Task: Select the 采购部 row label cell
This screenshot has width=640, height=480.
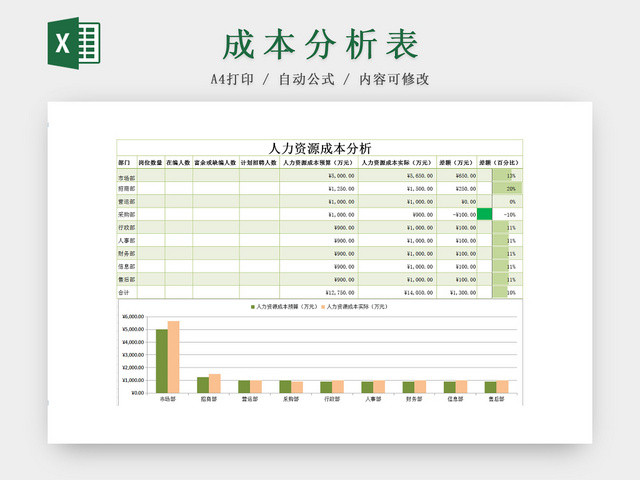Action: click(x=127, y=214)
